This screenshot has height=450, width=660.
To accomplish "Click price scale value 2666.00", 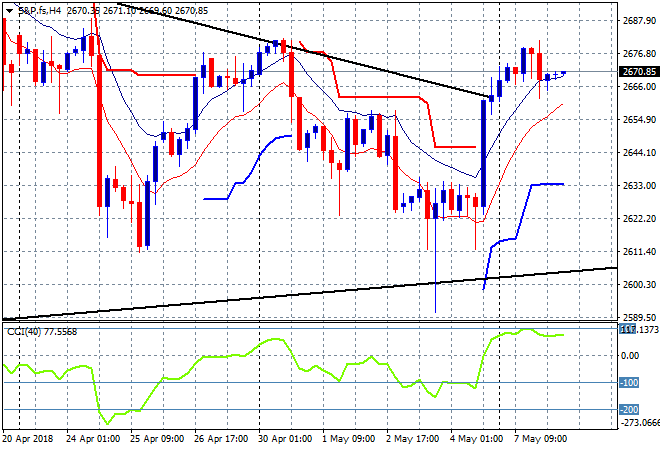I will pos(639,86).
